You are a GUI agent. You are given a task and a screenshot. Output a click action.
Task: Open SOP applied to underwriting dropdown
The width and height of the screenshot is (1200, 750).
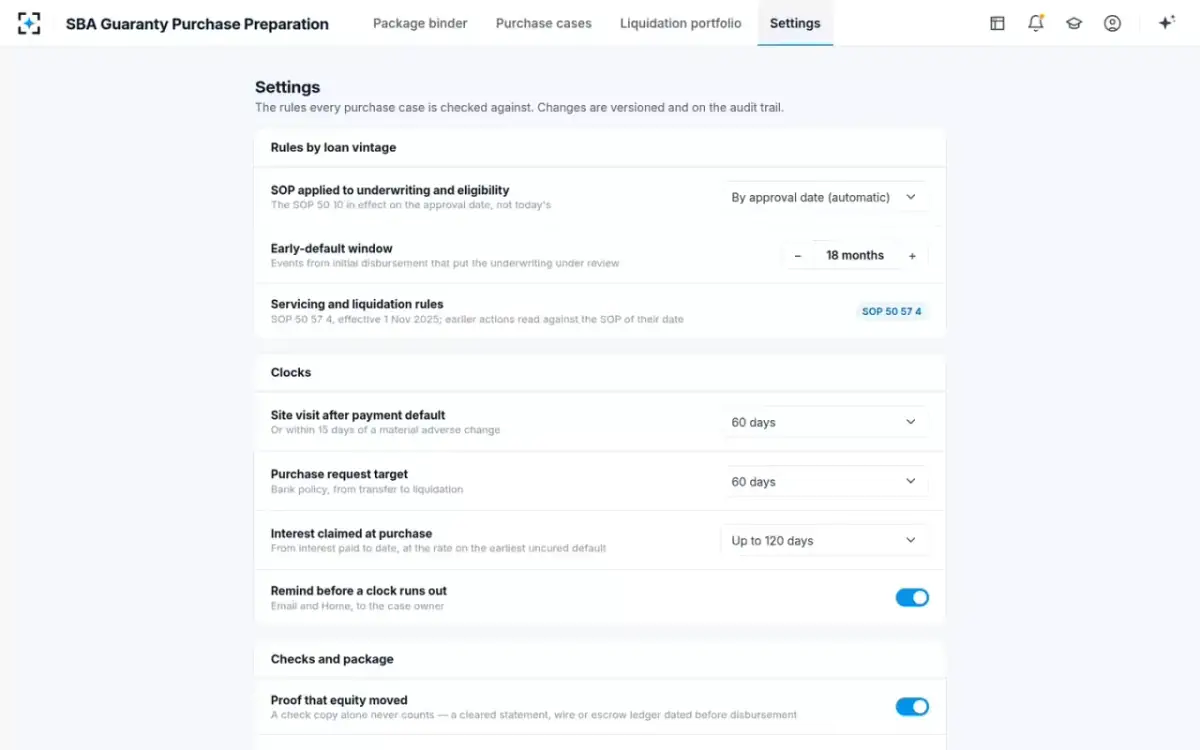click(825, 197)
